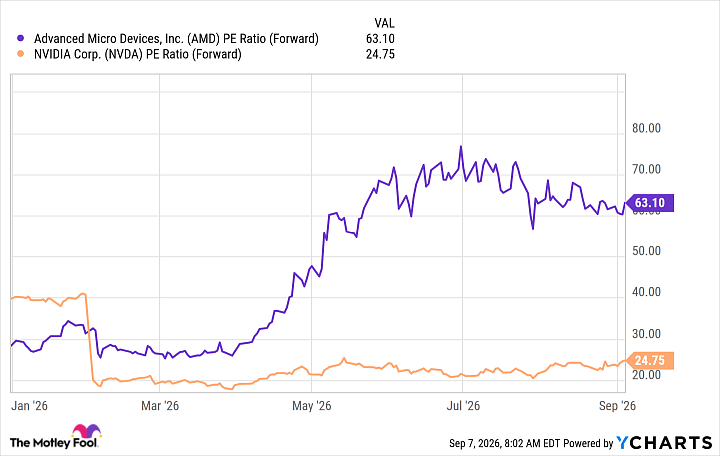Click the 30.00 y-axis label

[x=647, y=334]
